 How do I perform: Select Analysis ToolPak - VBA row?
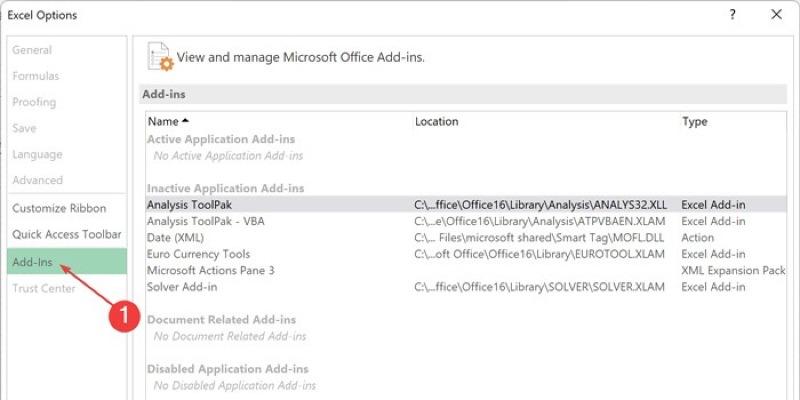[x=466, y=221]
